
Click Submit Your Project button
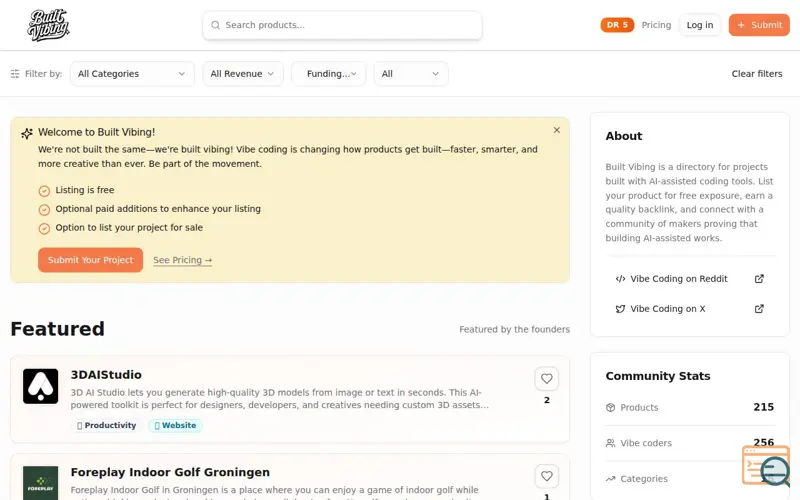pos(90,260)
